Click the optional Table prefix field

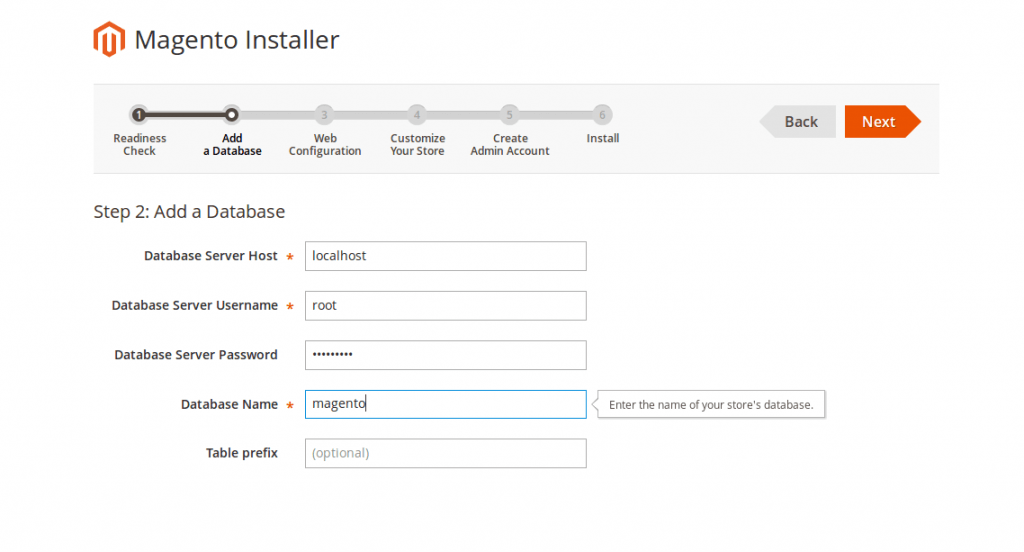(x=445, y=454)
